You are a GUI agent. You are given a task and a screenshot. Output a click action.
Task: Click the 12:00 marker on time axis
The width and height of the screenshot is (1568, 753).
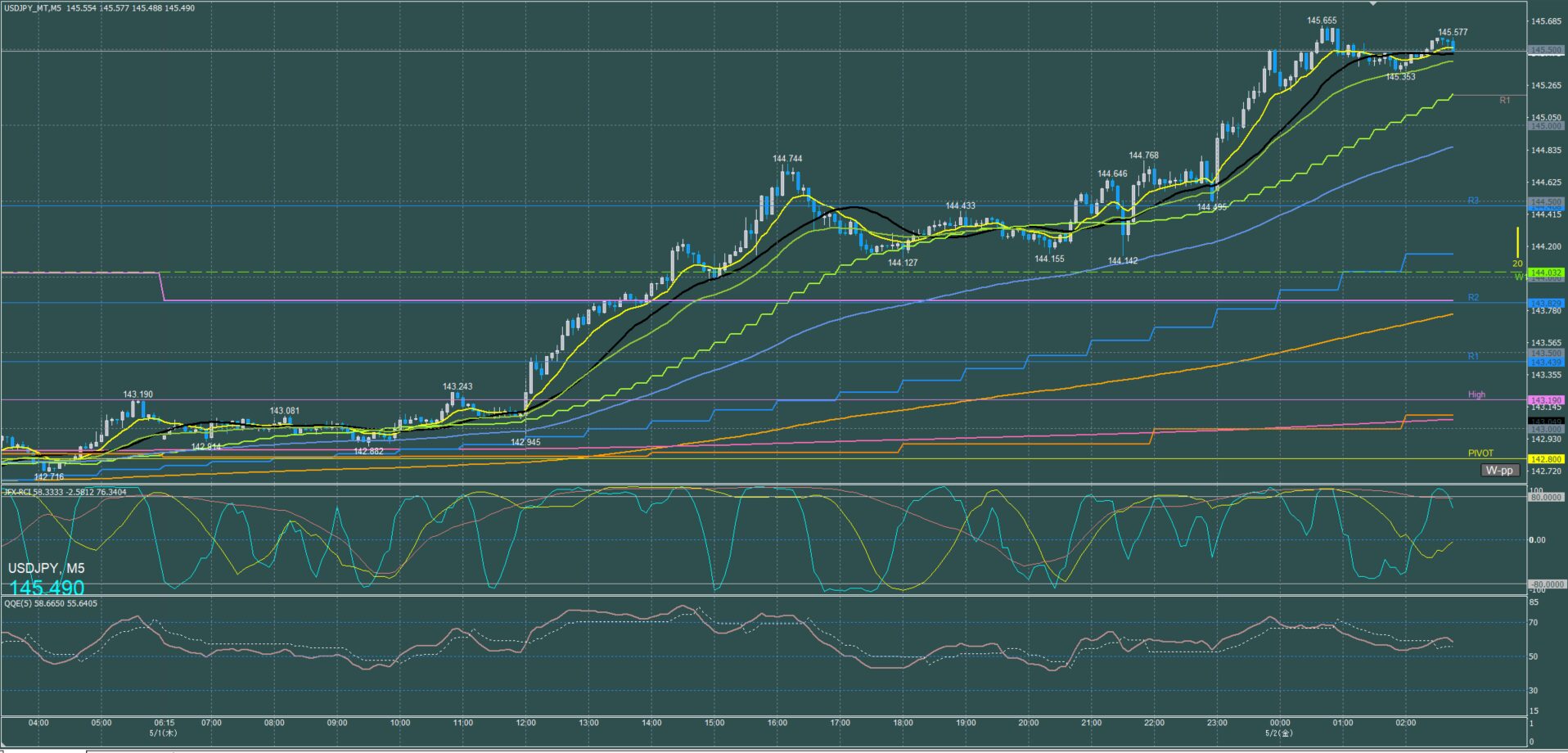click(x=525, y=723)
